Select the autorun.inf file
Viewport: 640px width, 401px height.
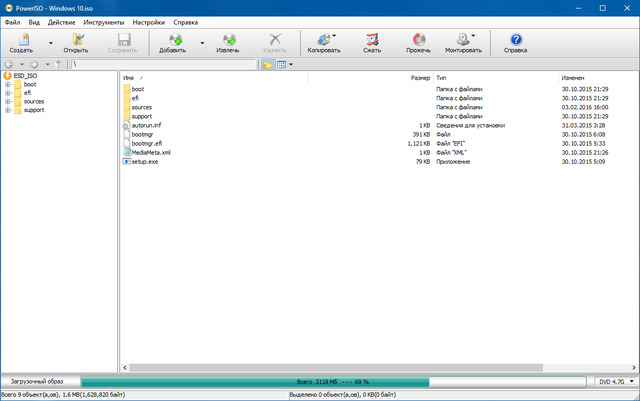[146, 125]
